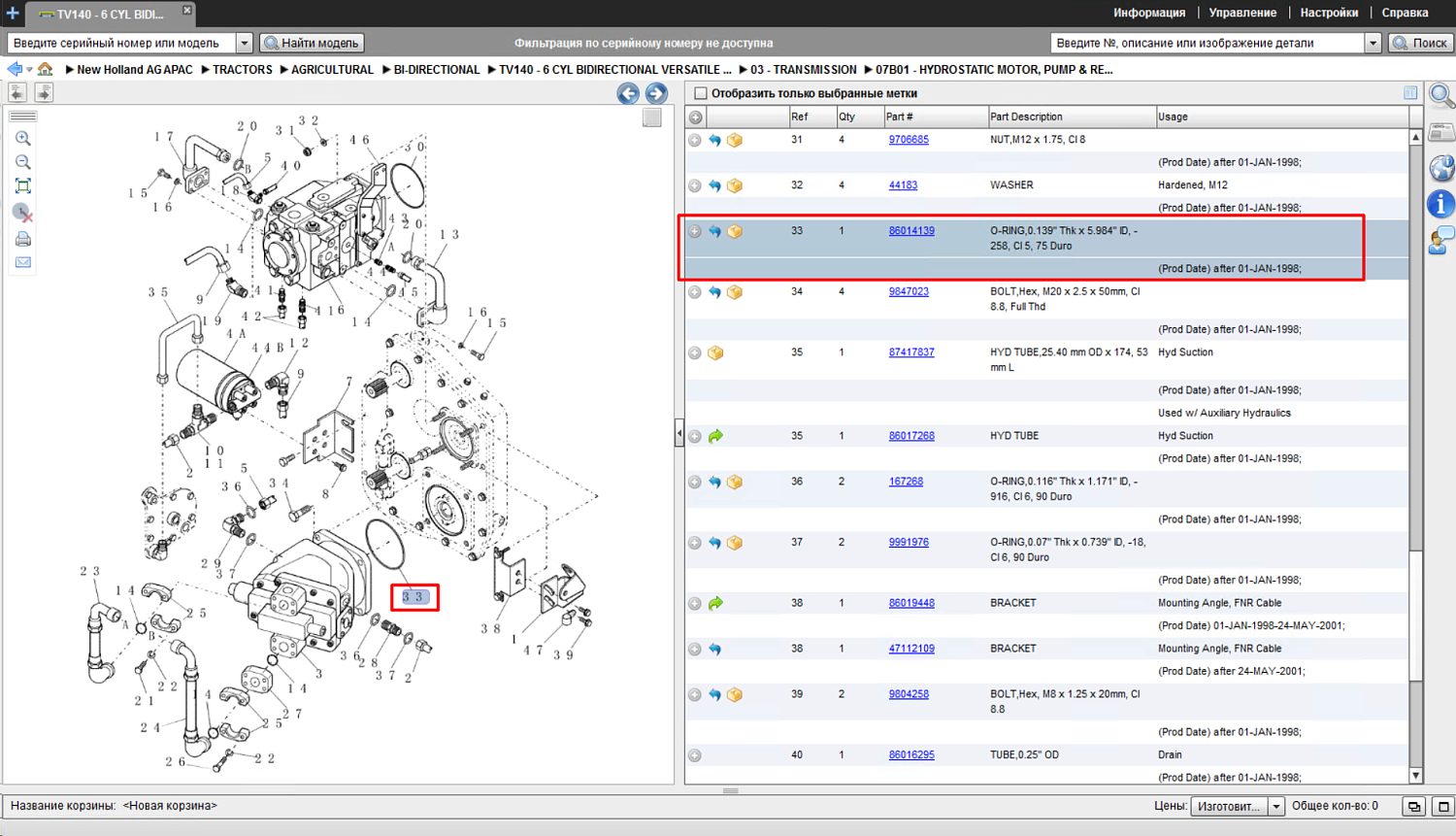Image resolution: width=1456 pixels, height=836 pixels.
Task: Click the parts list scrollbar down arrow
Action: coord(1416,775)
